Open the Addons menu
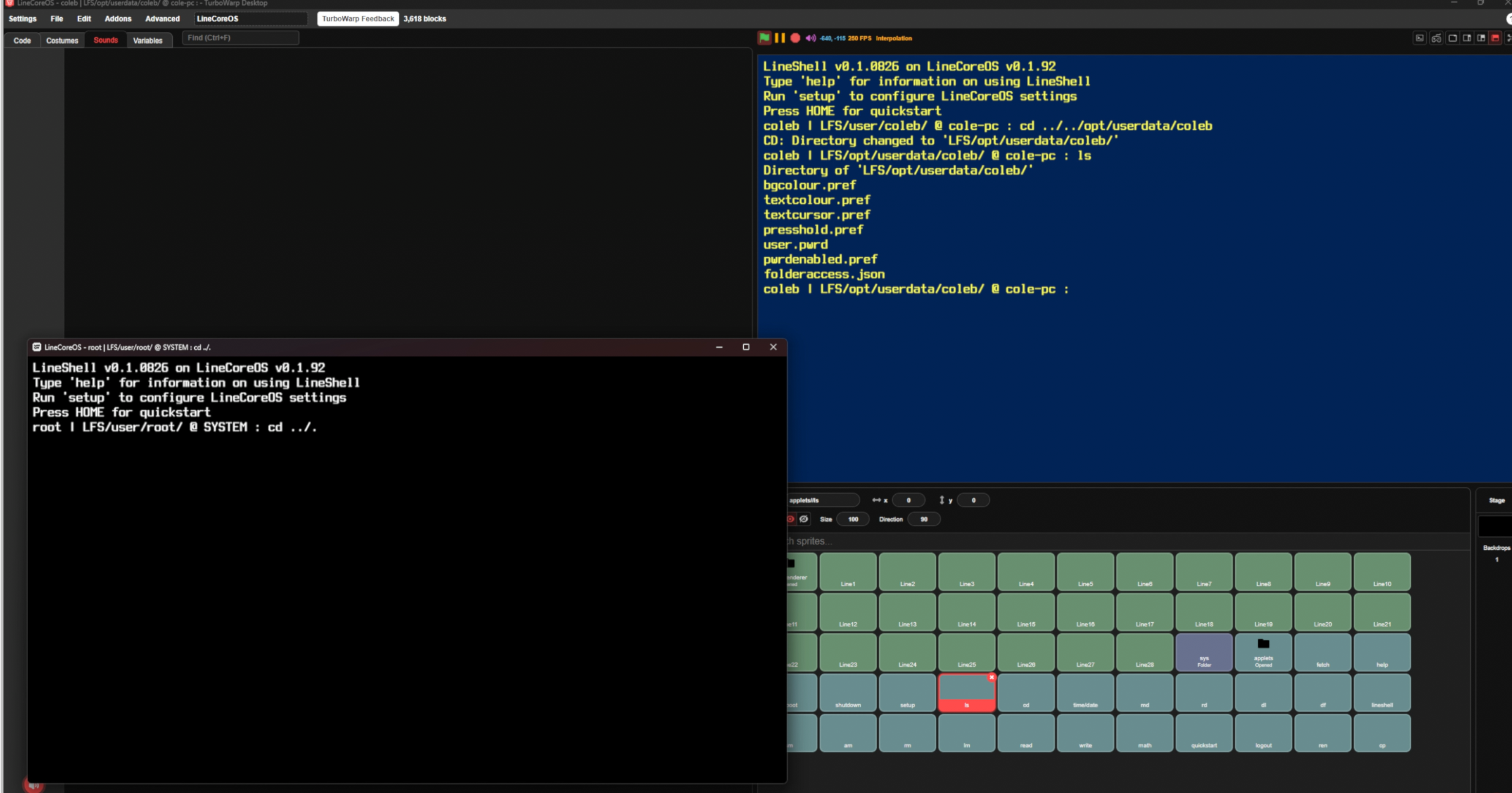 (x=118, y=19)
